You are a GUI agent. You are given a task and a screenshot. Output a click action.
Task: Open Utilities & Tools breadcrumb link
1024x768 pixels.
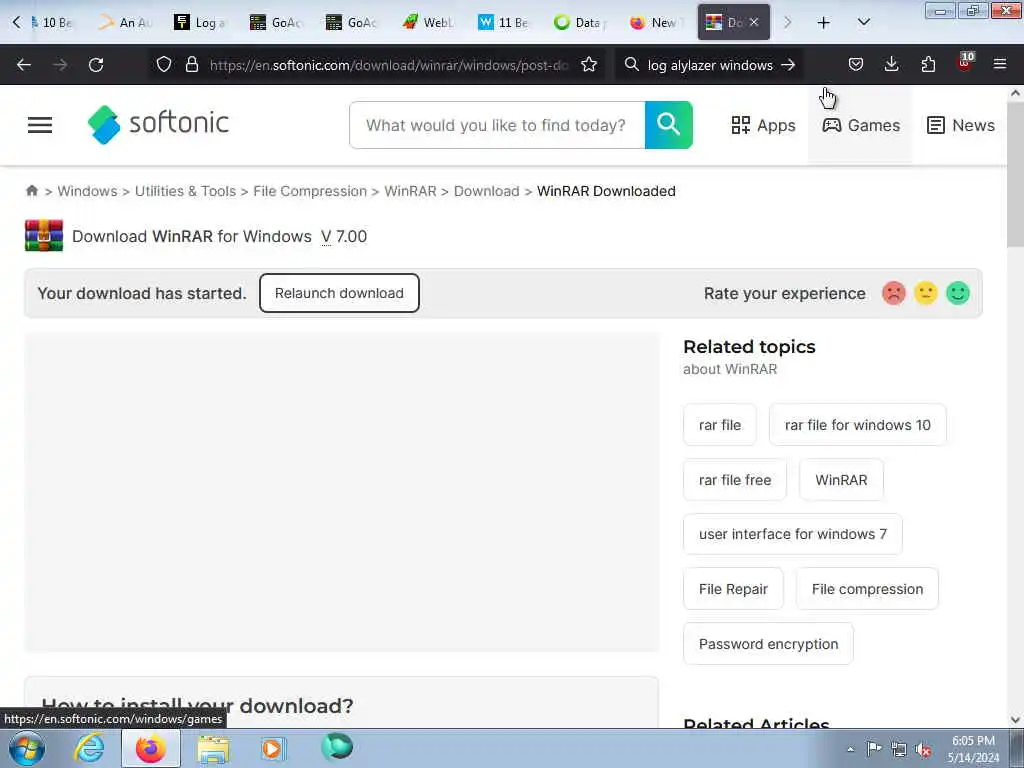coord(185,191)
